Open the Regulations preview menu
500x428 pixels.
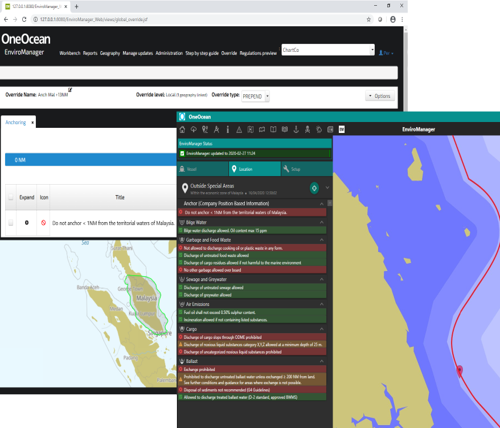pos(258,53)
